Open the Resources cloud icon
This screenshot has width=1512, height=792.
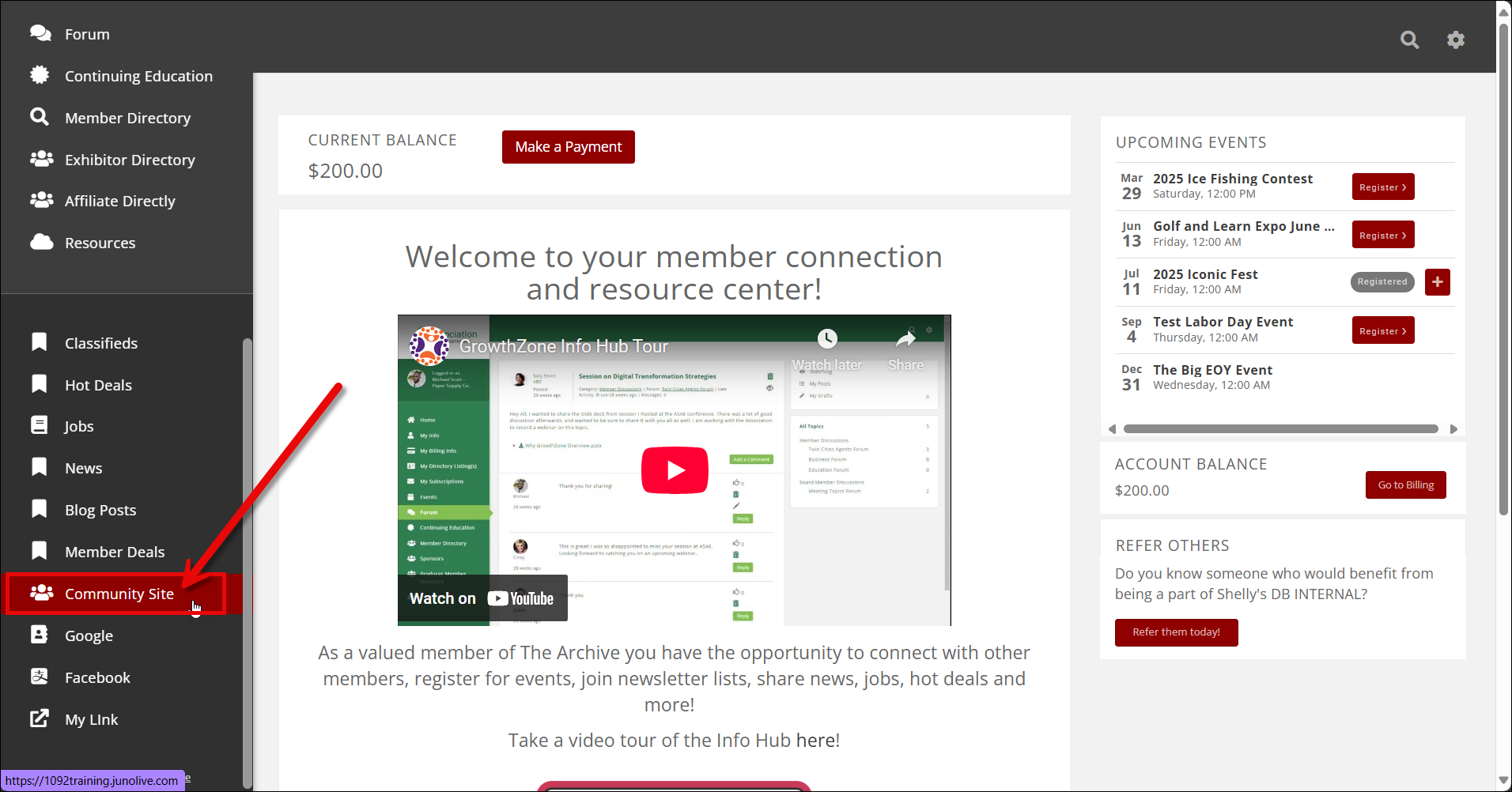coord(40,241)
